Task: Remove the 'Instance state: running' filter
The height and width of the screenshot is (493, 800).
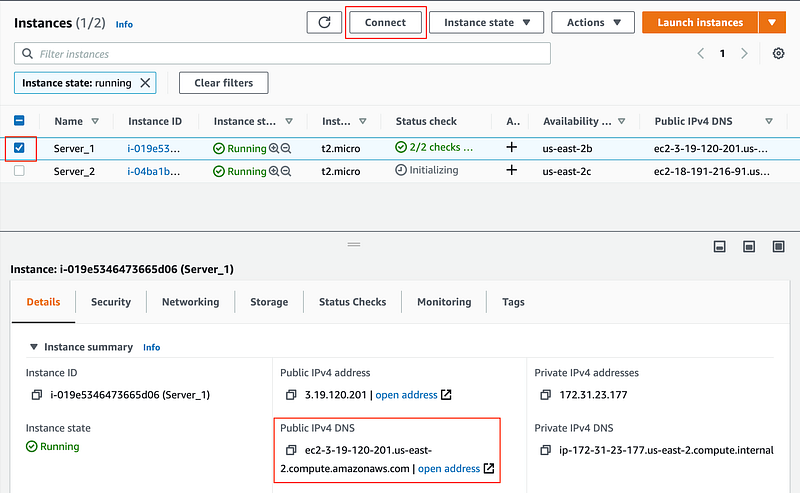Action: pyautogui.click(x=146, y=83)
